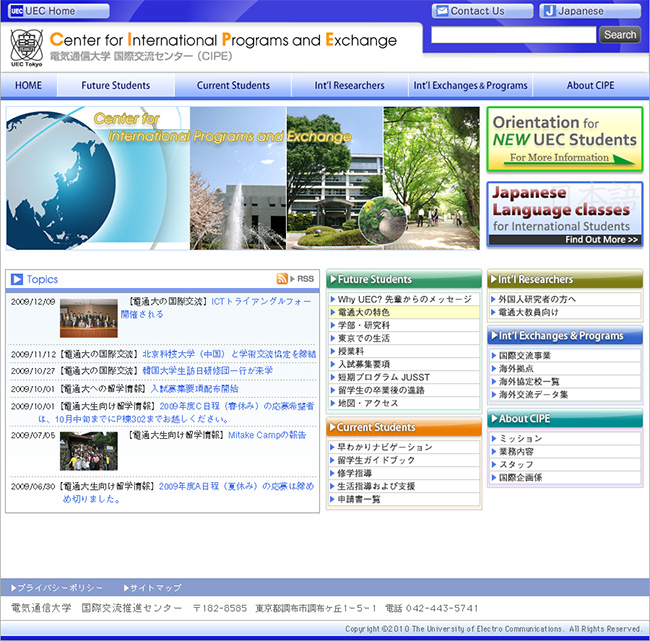Open Mitake Campの報告 link

pos(267,435)
